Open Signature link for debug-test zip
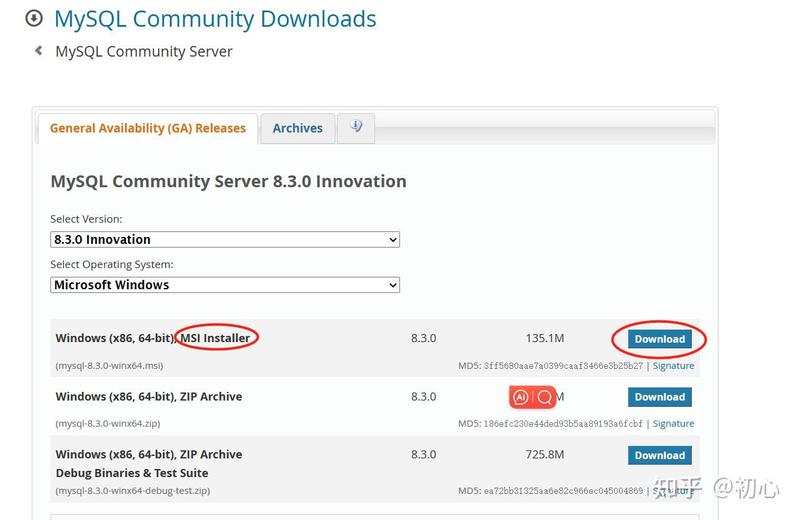The image size is (800, 520). (x=673, y=491)
